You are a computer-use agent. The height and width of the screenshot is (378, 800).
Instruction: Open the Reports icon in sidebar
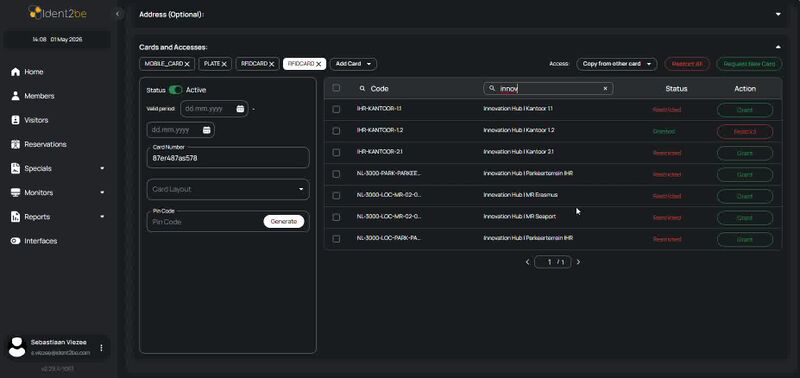[15, 217]
